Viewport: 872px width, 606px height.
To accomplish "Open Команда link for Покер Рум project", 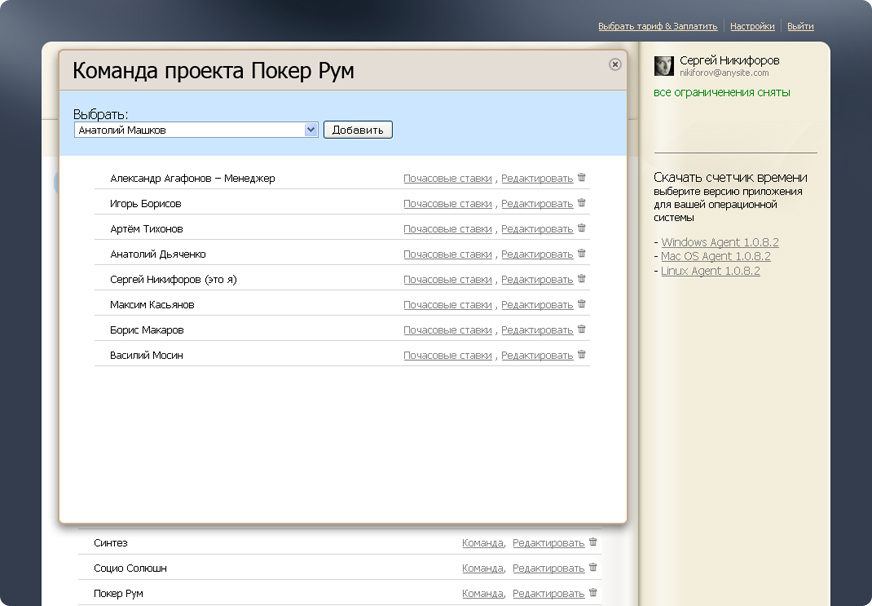I will coord(482,594).
